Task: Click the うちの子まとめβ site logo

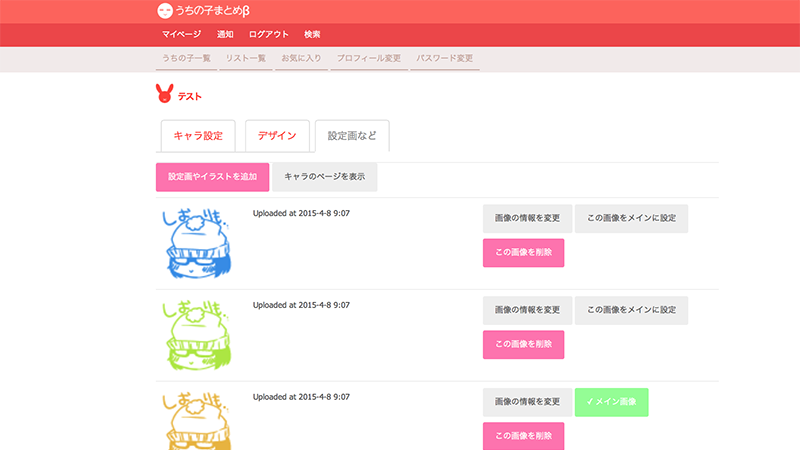Action: pyautogui.click(x=203, y=10)
